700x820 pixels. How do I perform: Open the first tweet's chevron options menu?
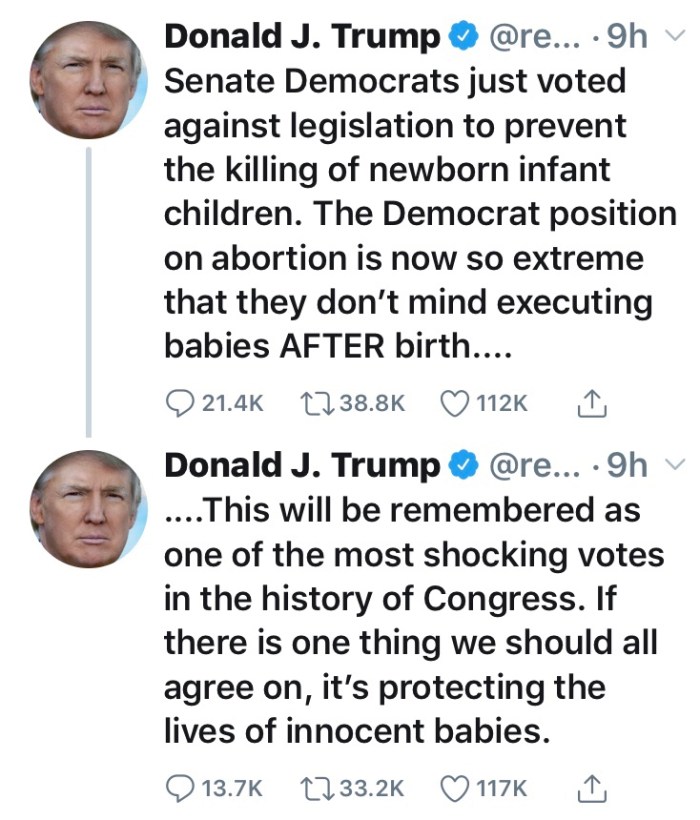pyautogui.click(x=675, y=36)
